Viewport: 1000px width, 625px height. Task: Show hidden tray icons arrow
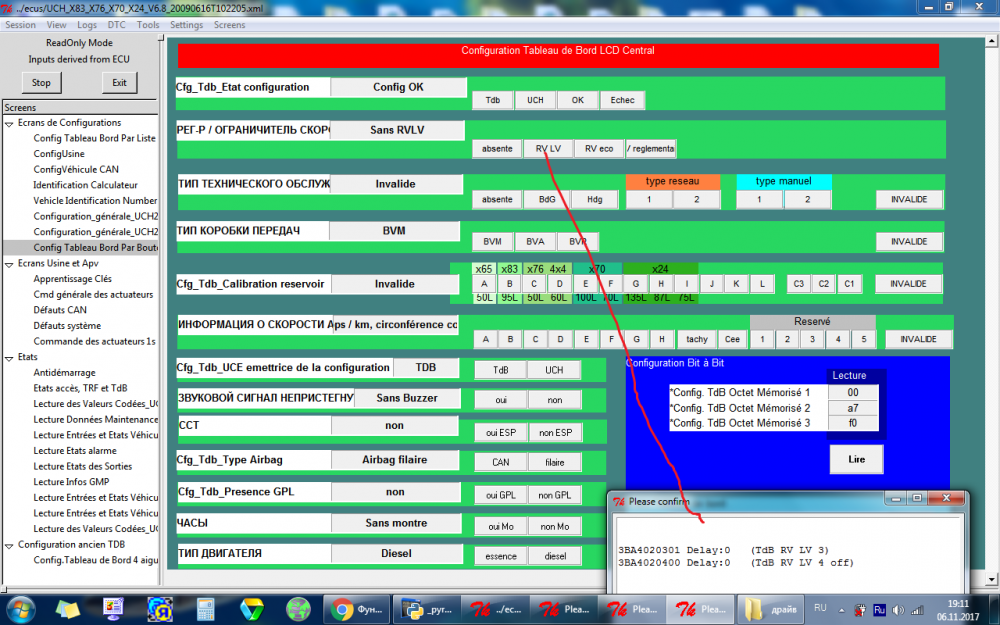(841, 610)
